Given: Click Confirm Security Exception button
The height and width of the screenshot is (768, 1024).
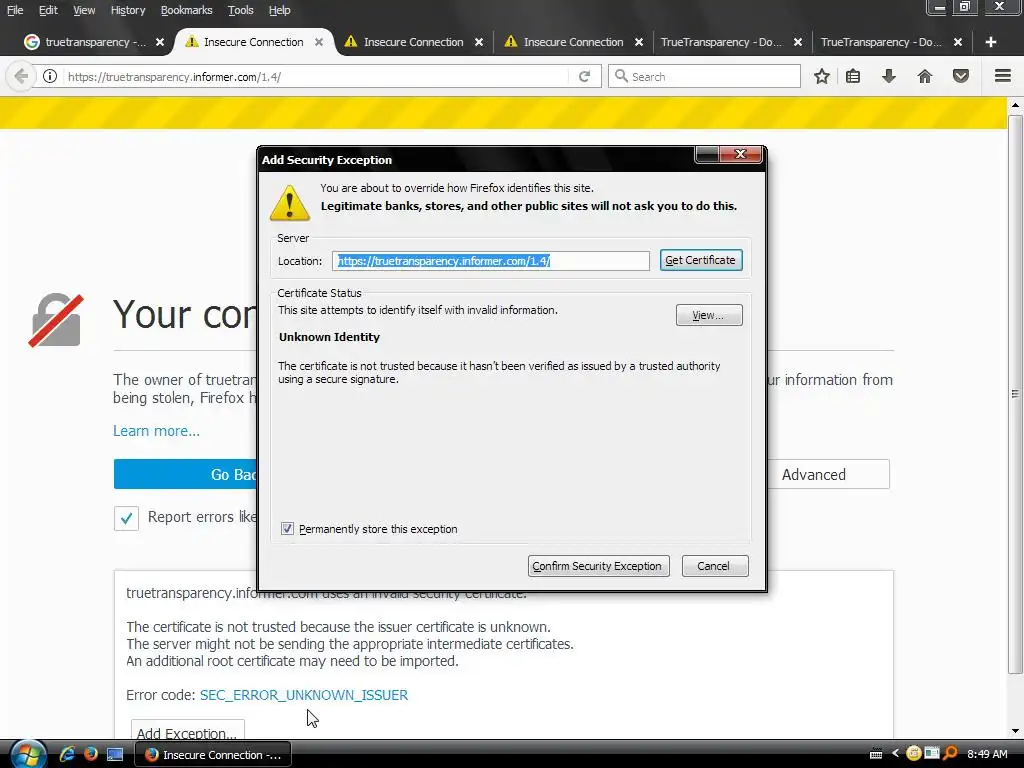Looking at the screenshot, I should point(598,566).
